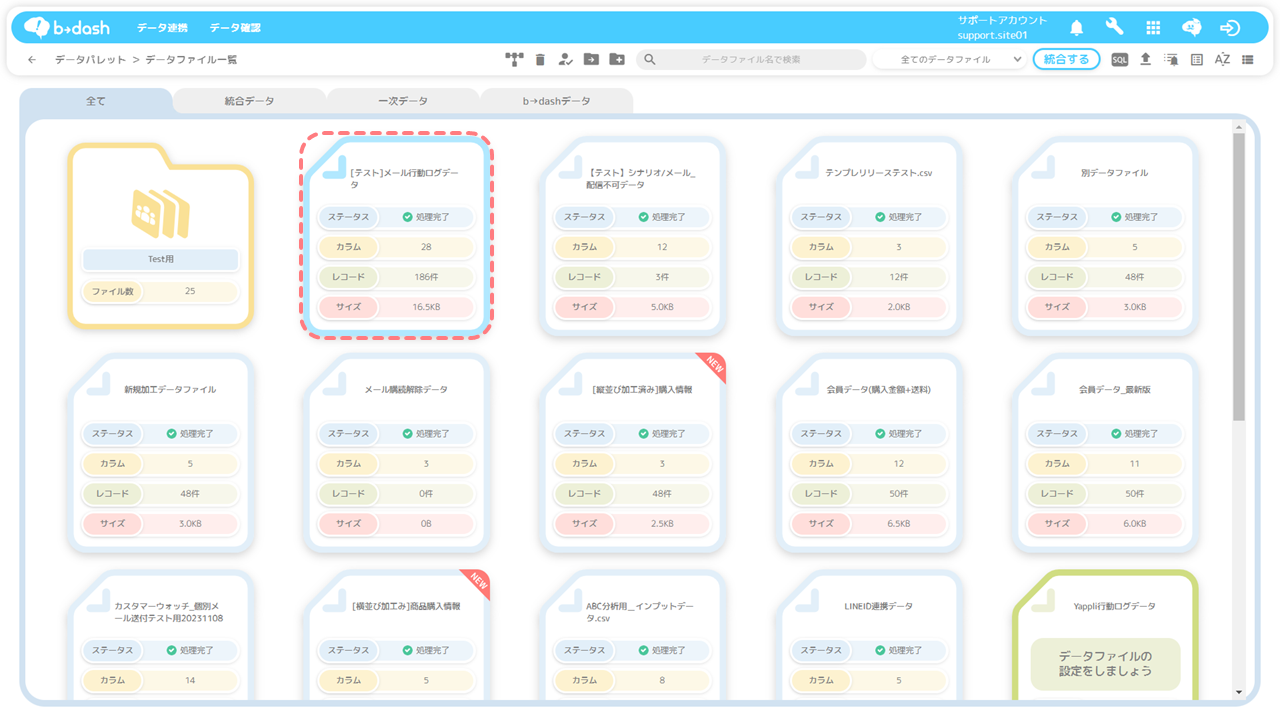Select カスタマーウォッチ_個別メール送付テスト用20231108 card
1280x720 pixels.
pyautogui.click(x=160, y=635)
